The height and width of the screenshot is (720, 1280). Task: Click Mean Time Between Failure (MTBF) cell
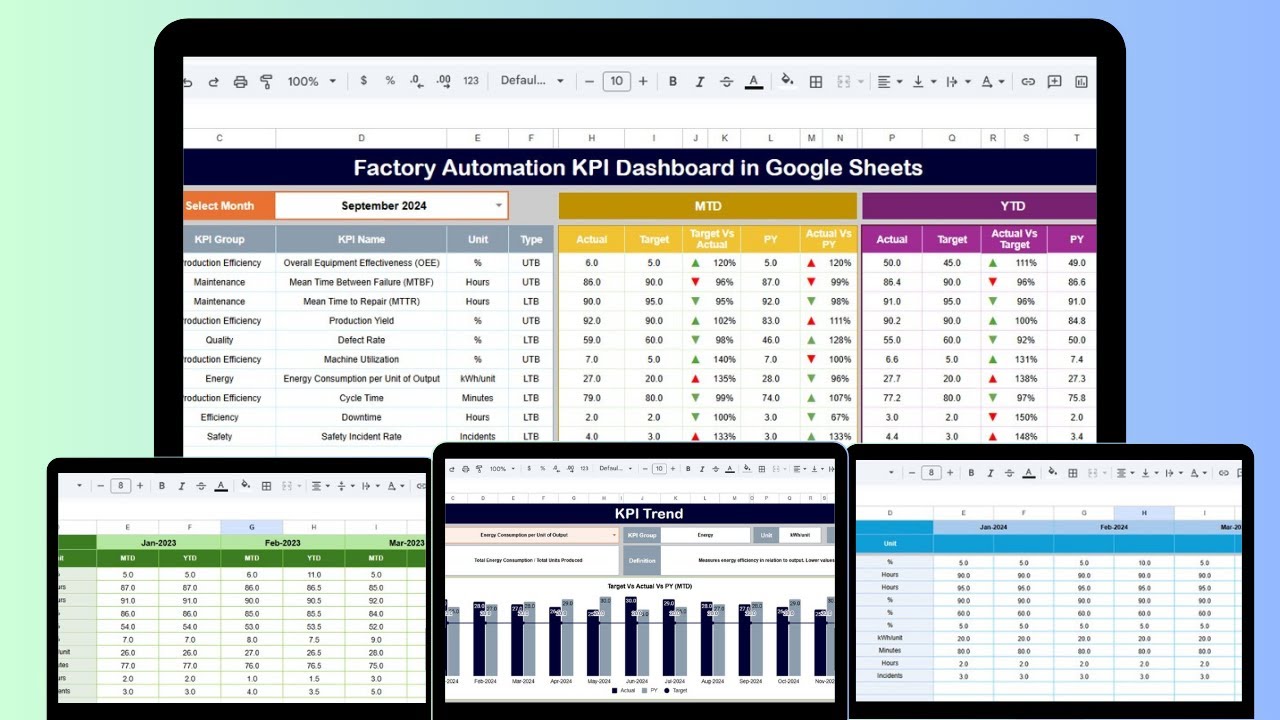[x=361, y=282]
